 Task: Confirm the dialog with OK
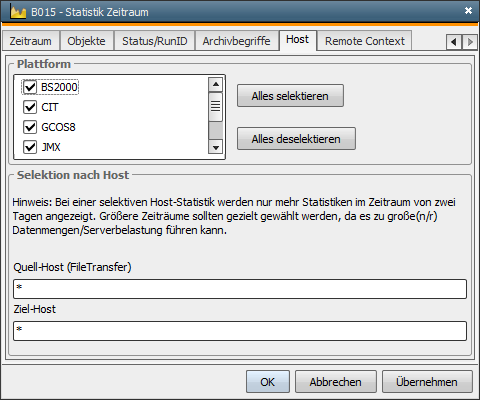268,382
